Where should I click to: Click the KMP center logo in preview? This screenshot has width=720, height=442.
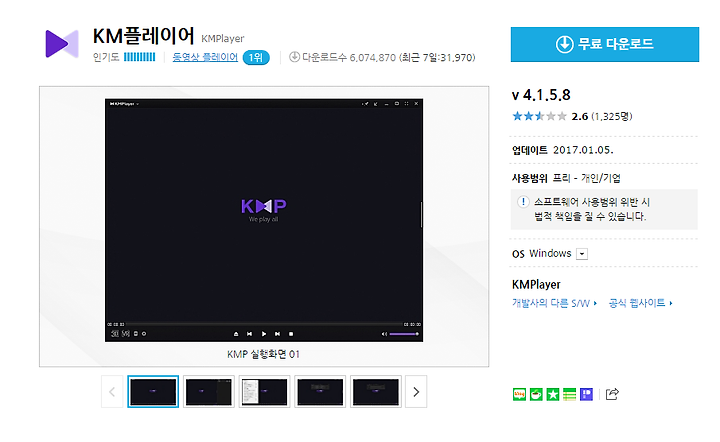264,209
